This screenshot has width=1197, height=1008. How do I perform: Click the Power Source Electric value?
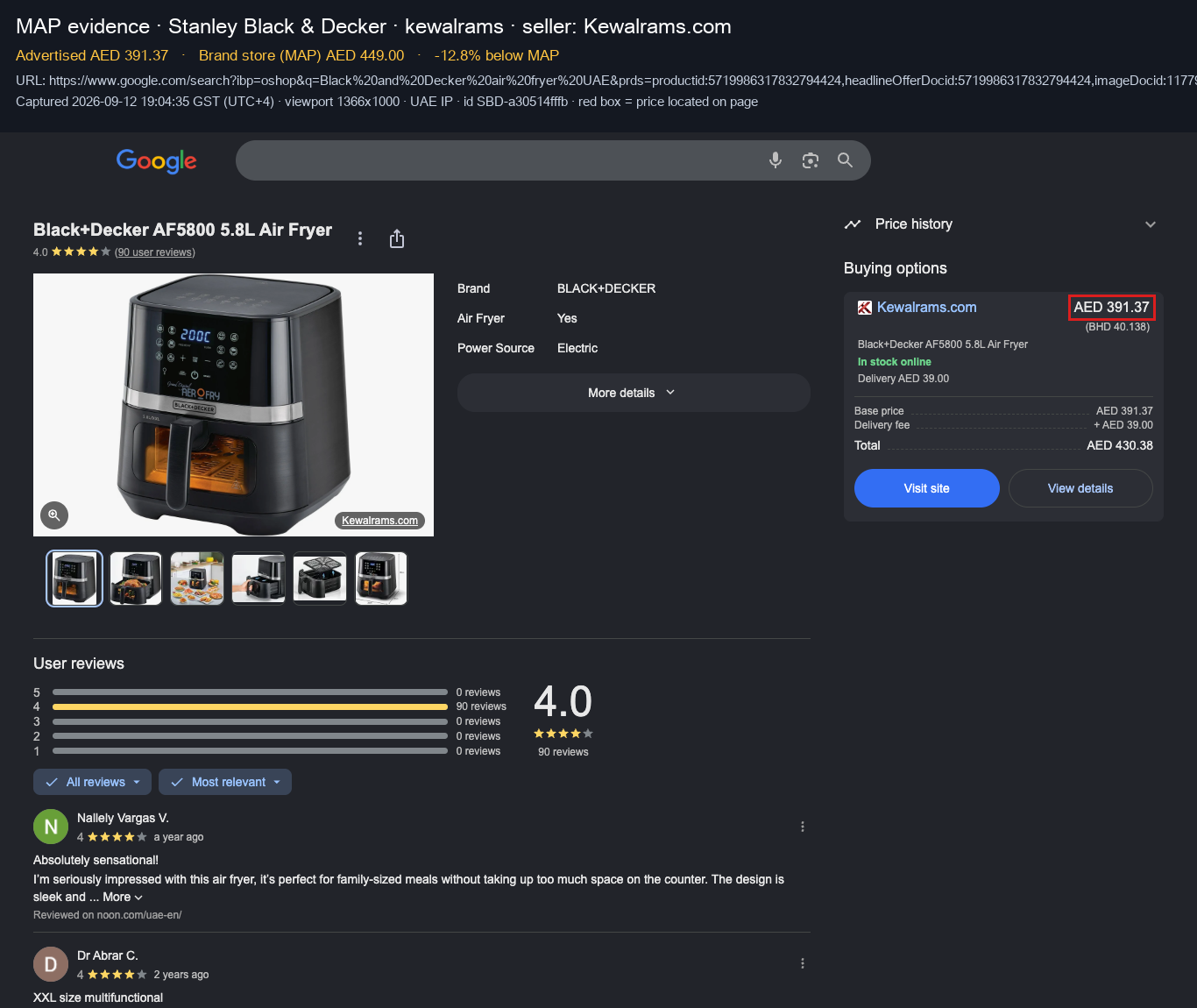point(577,348)
